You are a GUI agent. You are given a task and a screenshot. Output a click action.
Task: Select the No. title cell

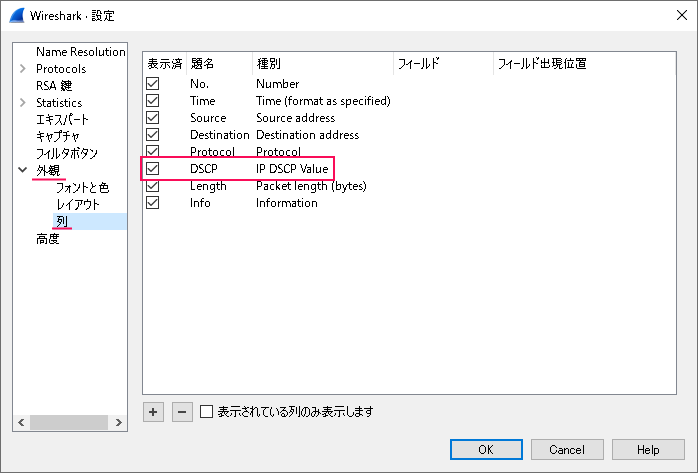point(199,84)
